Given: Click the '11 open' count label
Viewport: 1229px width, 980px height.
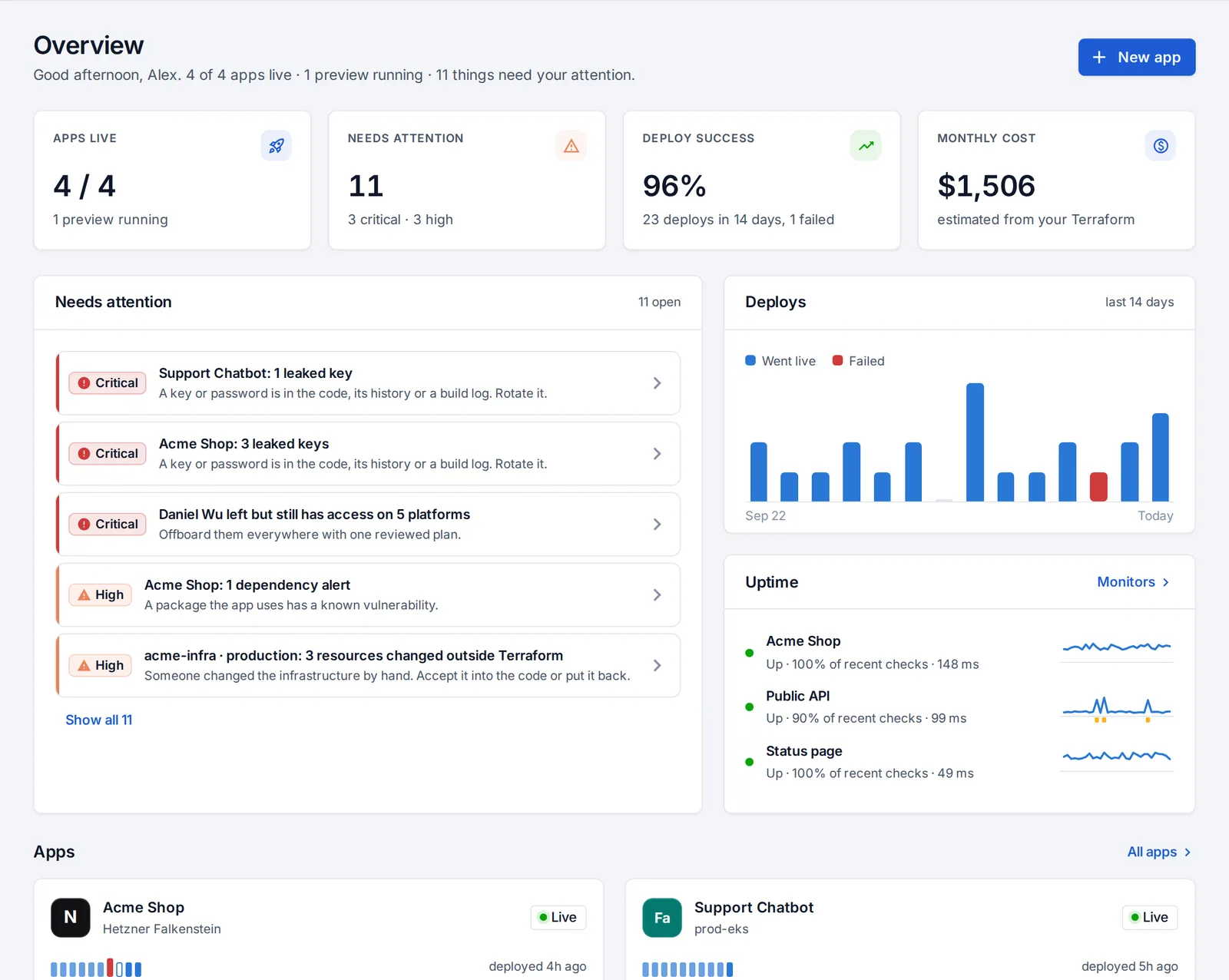Looking at the screenshot, I should (659, 303).
